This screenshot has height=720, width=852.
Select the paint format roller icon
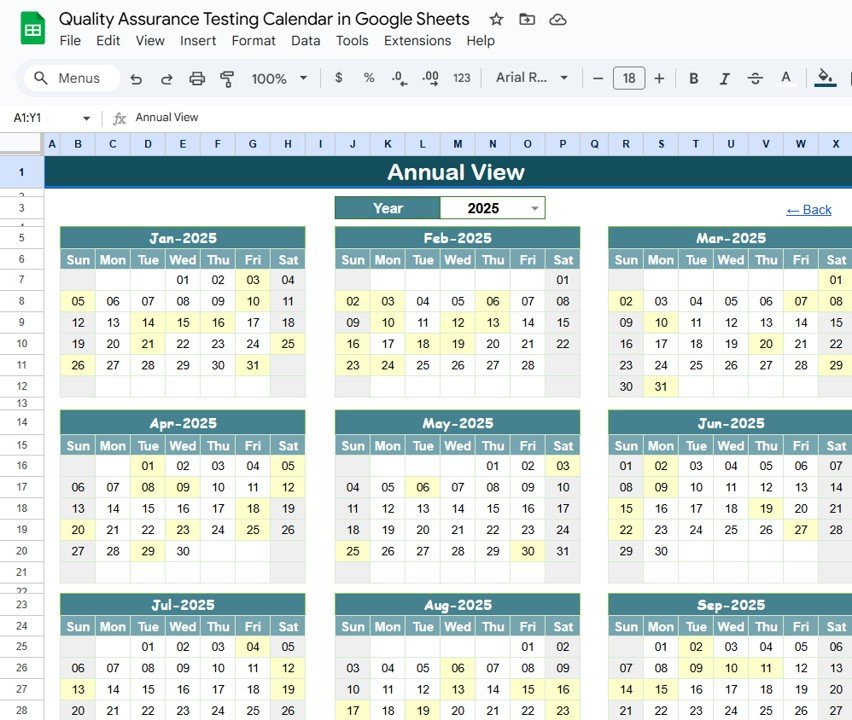(227, 78)
